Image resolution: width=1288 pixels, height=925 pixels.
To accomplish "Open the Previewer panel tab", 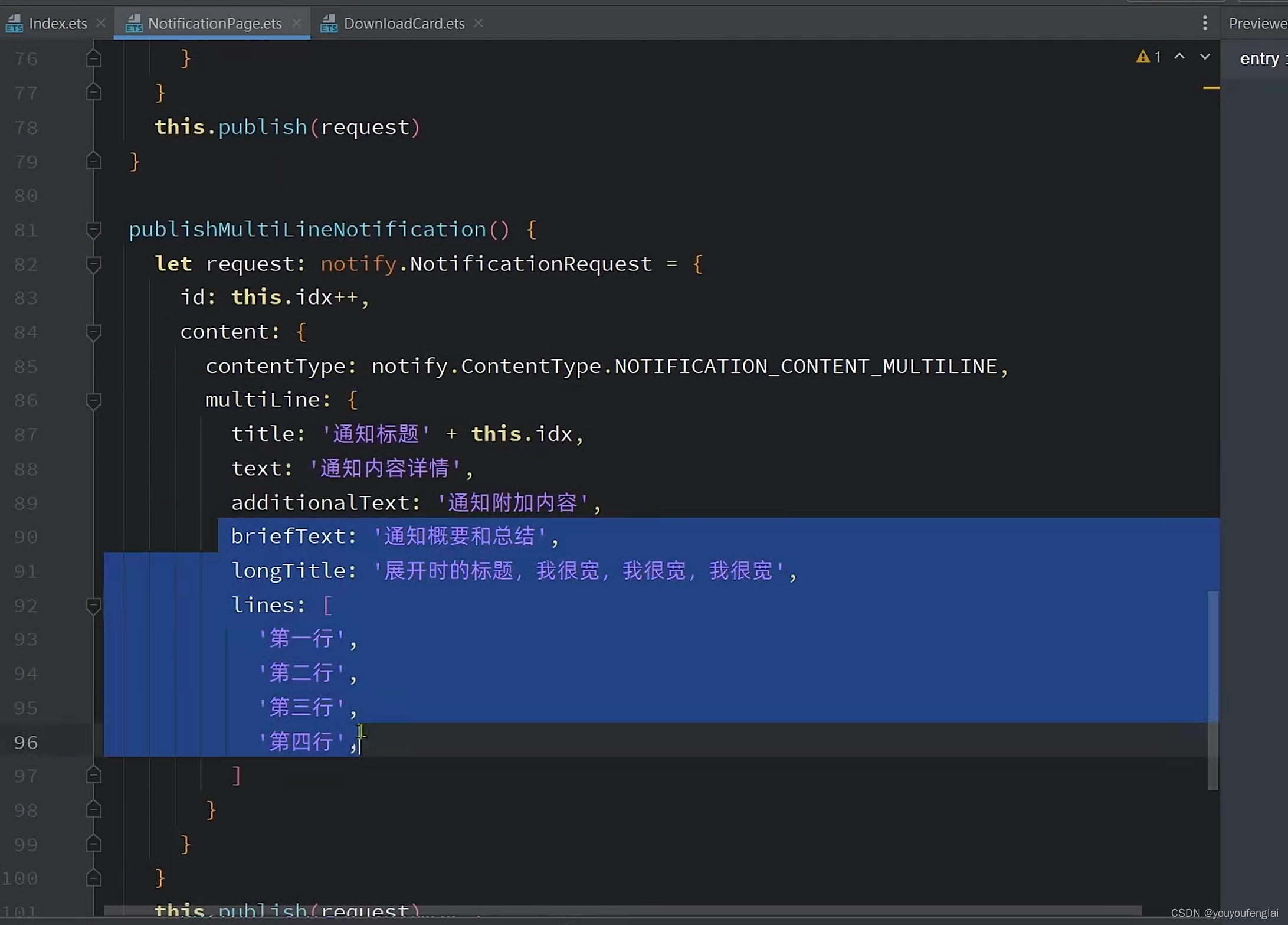I will click(1257, 23).
